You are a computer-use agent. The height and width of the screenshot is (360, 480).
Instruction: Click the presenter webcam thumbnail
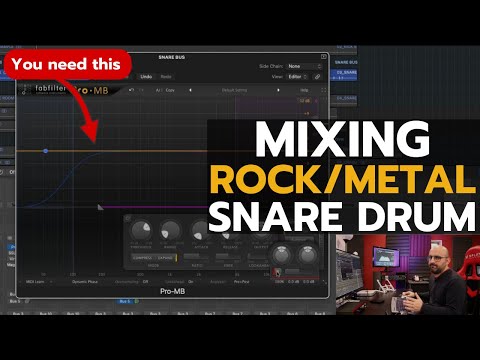[x=408, y=274]
